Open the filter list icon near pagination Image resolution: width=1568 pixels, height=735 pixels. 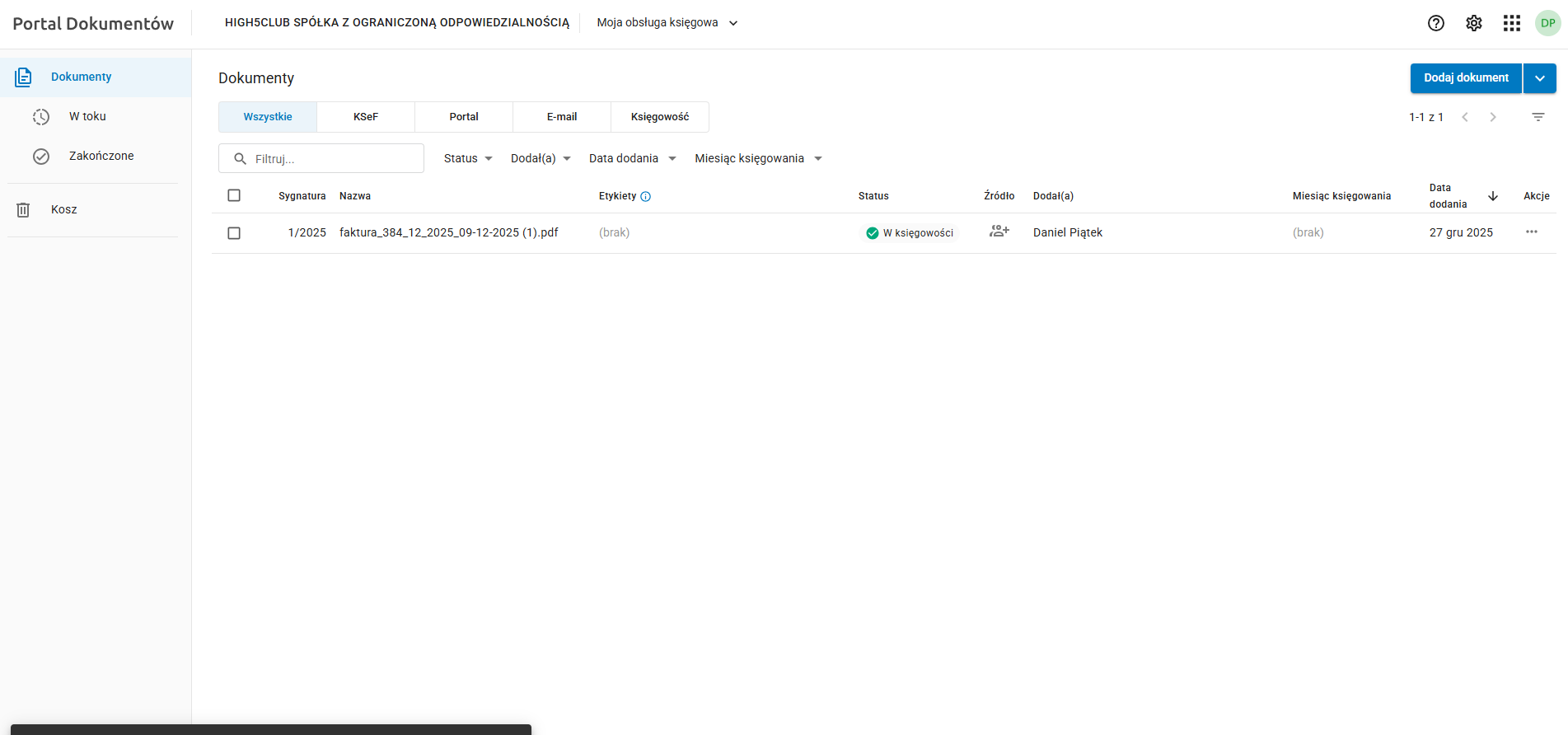[x=1538, y=117]
